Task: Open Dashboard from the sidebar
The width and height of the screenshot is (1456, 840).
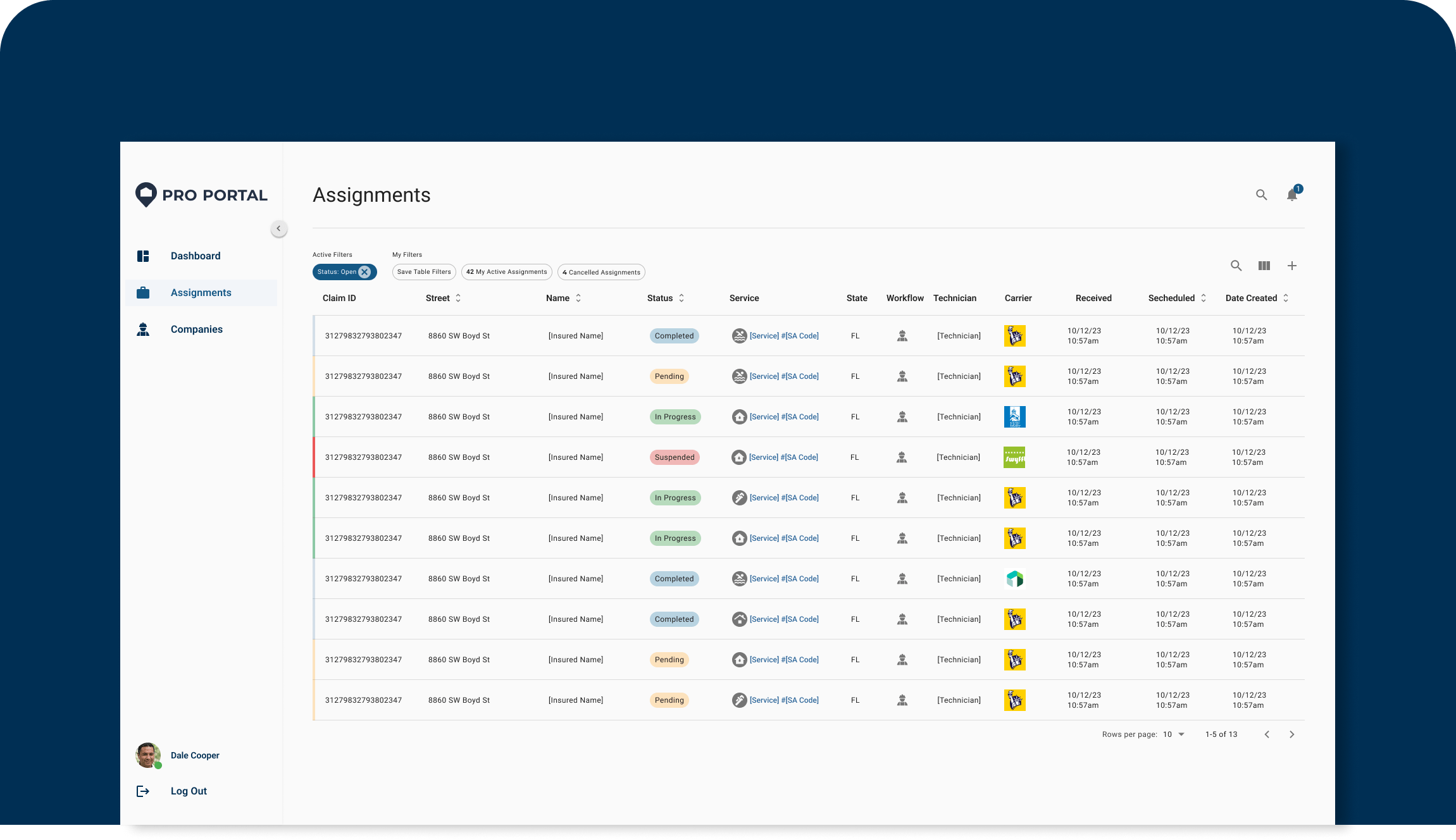Action: pyautogui.click(x=196, y=256)
